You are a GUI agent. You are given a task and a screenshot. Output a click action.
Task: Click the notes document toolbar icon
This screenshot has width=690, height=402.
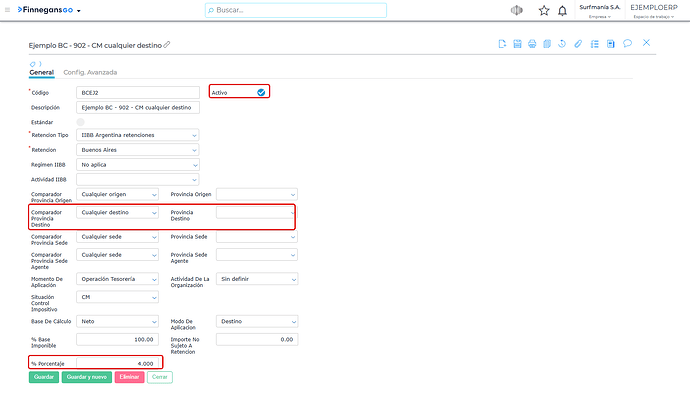[x=610, y=44]
